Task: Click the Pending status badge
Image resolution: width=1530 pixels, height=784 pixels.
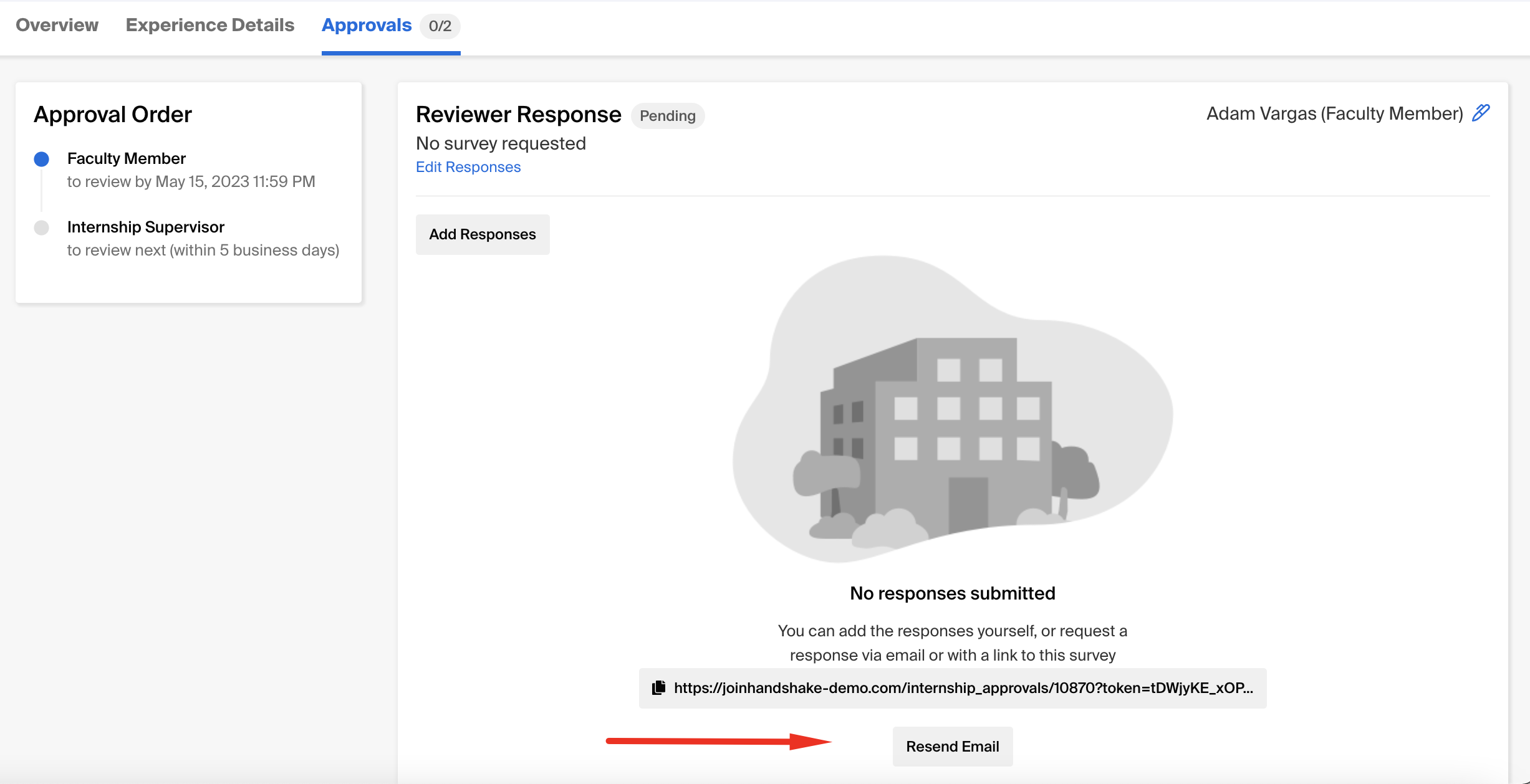Action: [668, 116]
